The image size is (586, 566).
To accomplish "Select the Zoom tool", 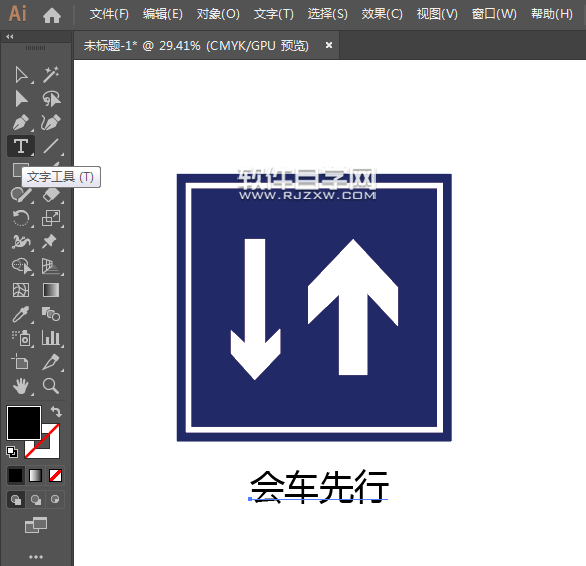I will (51, 386).
